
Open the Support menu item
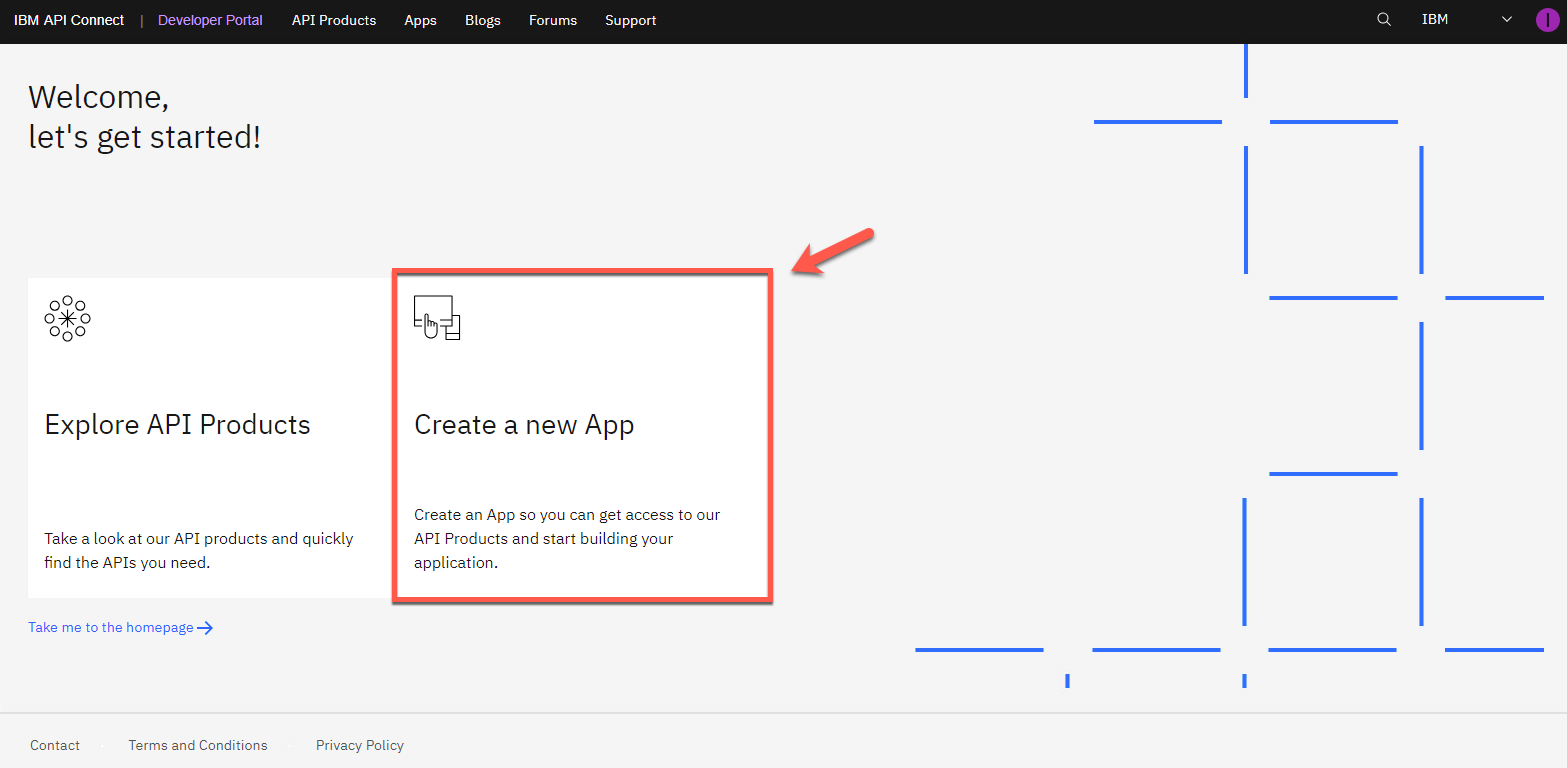point(630,20)
